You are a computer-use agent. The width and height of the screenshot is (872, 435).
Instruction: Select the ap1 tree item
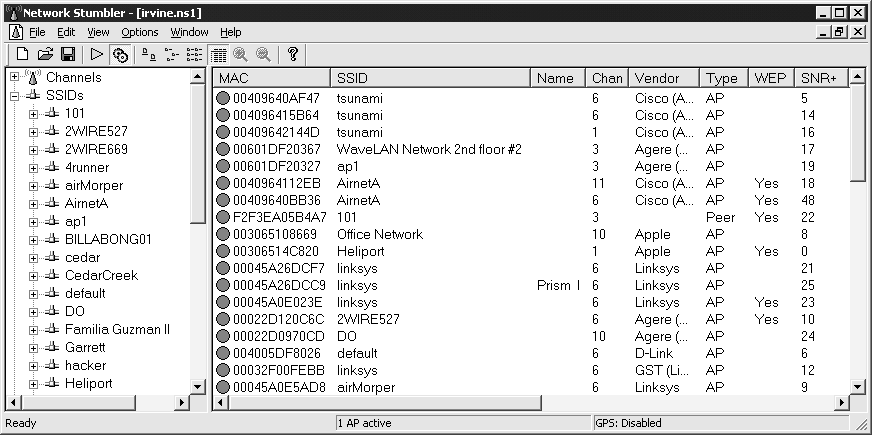tap(76, 221)
